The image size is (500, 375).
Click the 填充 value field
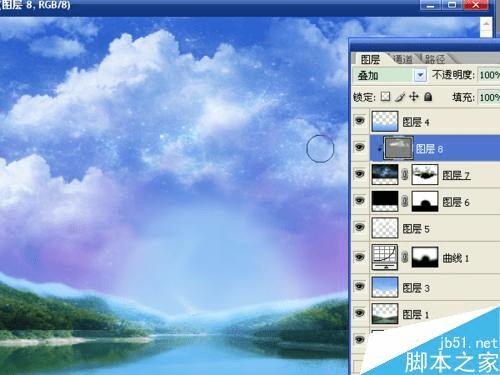tap(489, 97)
